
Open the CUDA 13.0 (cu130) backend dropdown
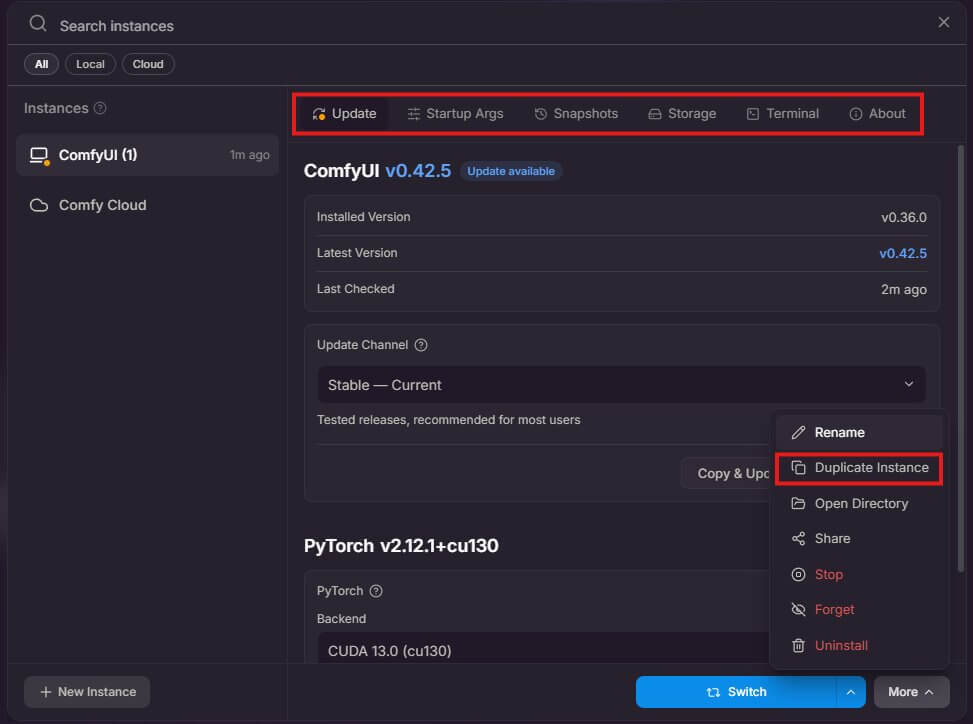coord(543,648)
